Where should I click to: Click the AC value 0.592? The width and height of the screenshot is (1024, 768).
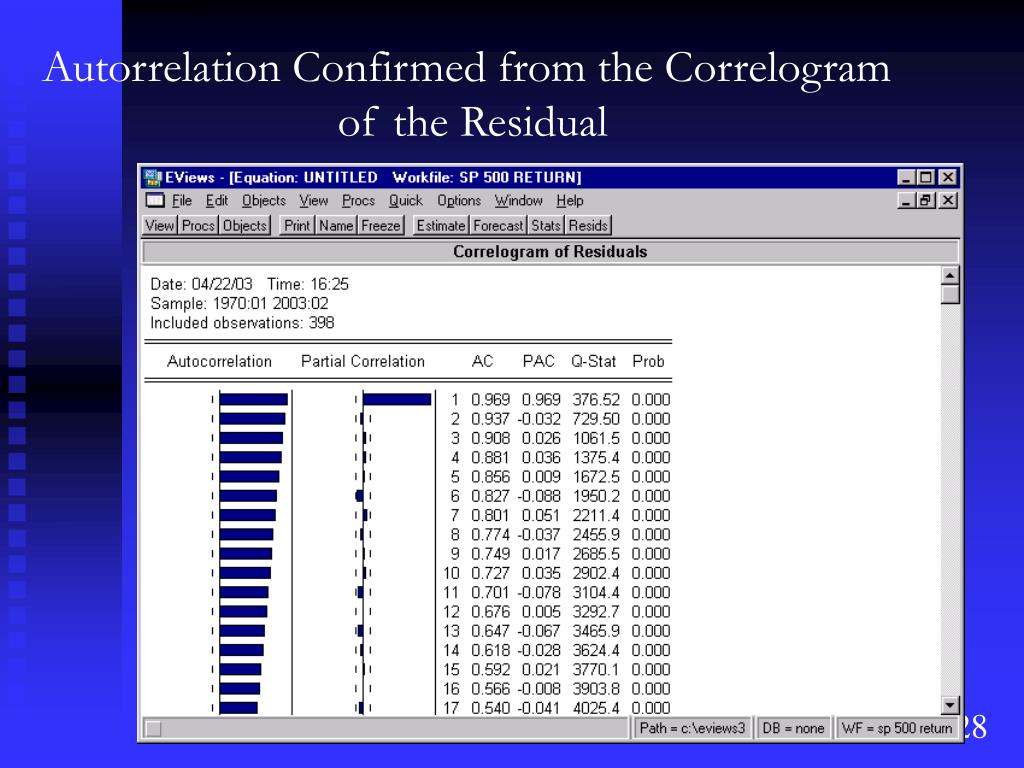tap(490, 669)
